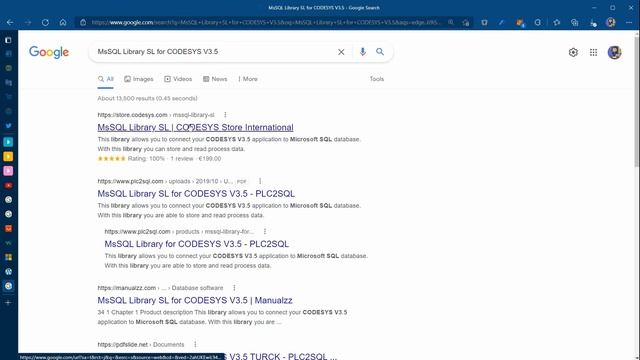The image size is (640, 360).
Task: Click the page vertical scrollbar thumb
Action: point(636,102)
